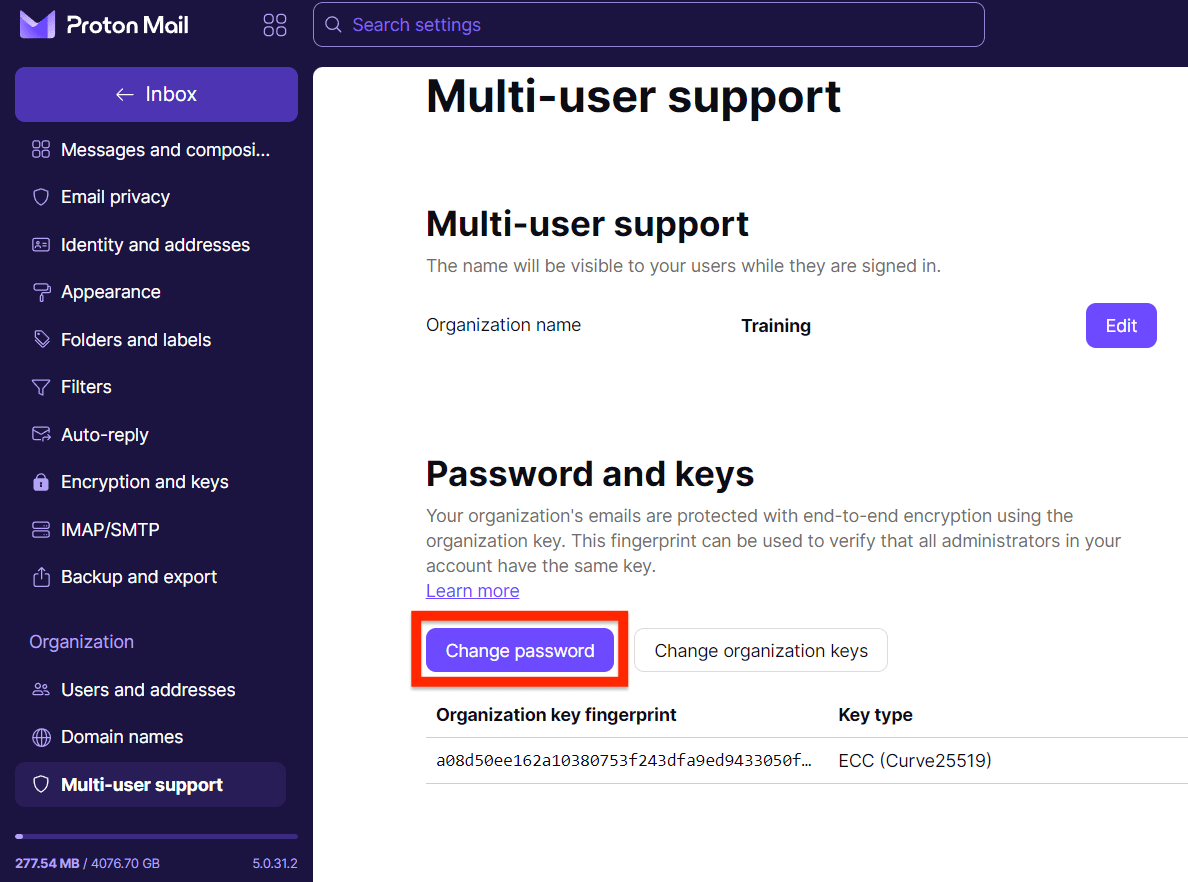This screenshot has height=882, width=1188.
Task: Select the Auto-reply envelope icon
Action: point(40,434)
